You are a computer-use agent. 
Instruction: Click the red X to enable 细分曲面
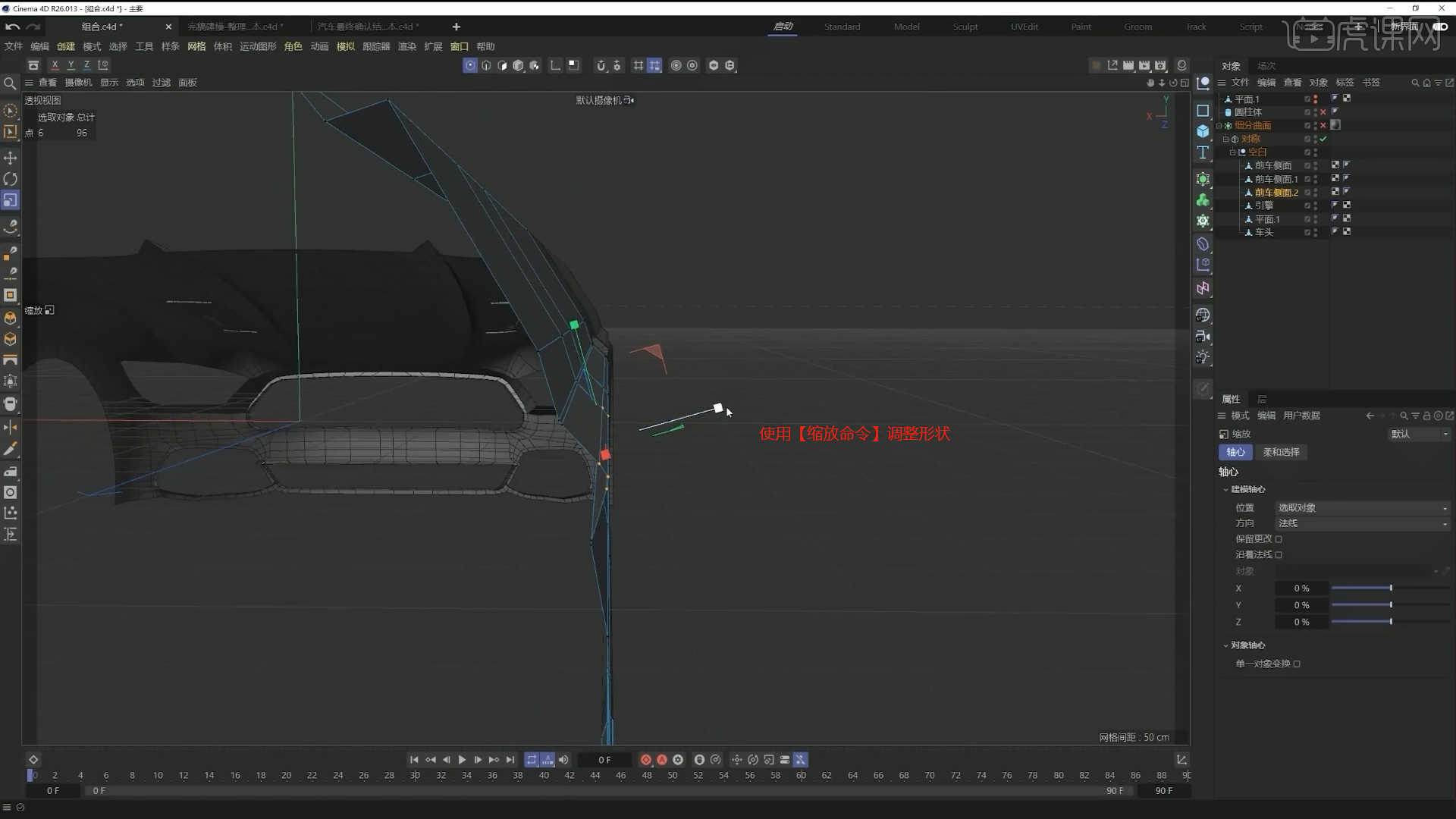[1322, 124]
